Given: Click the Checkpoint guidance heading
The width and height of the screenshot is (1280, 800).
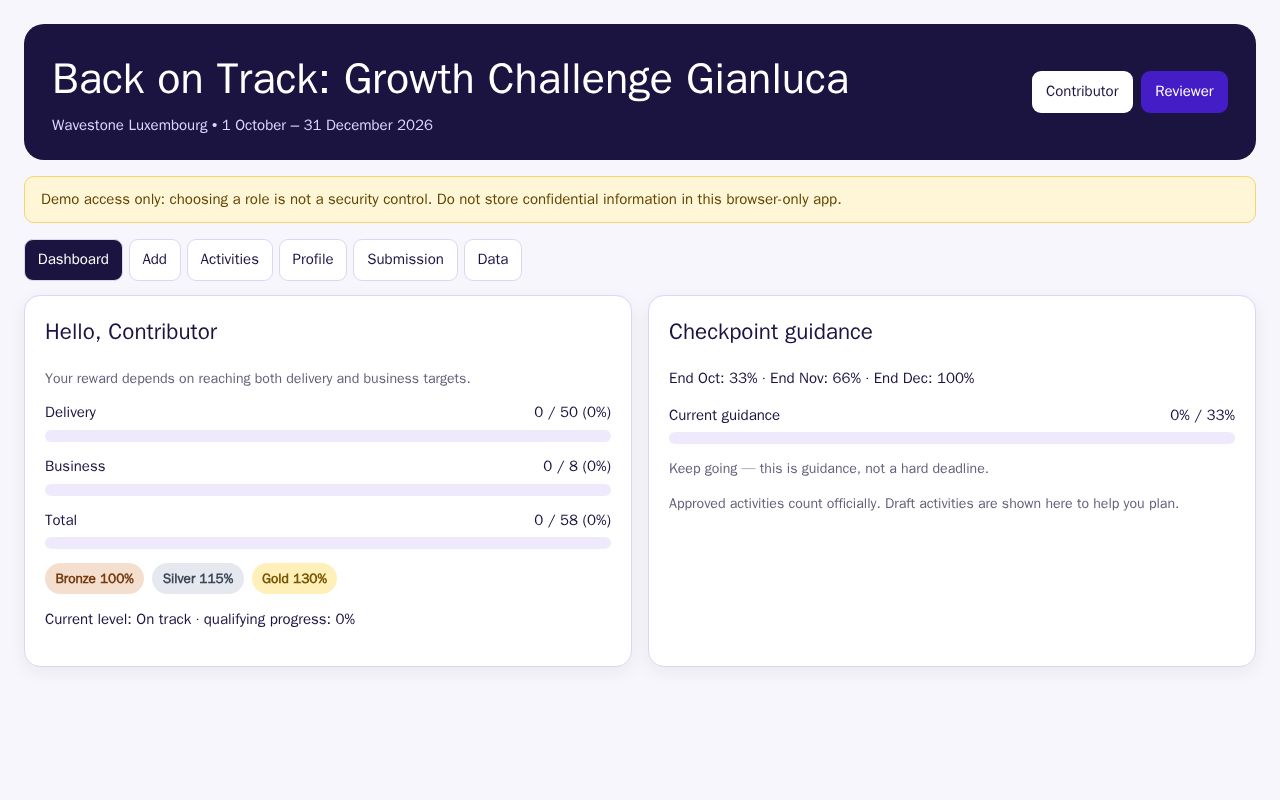Looking at the screenshot, I should click(771, 332).
